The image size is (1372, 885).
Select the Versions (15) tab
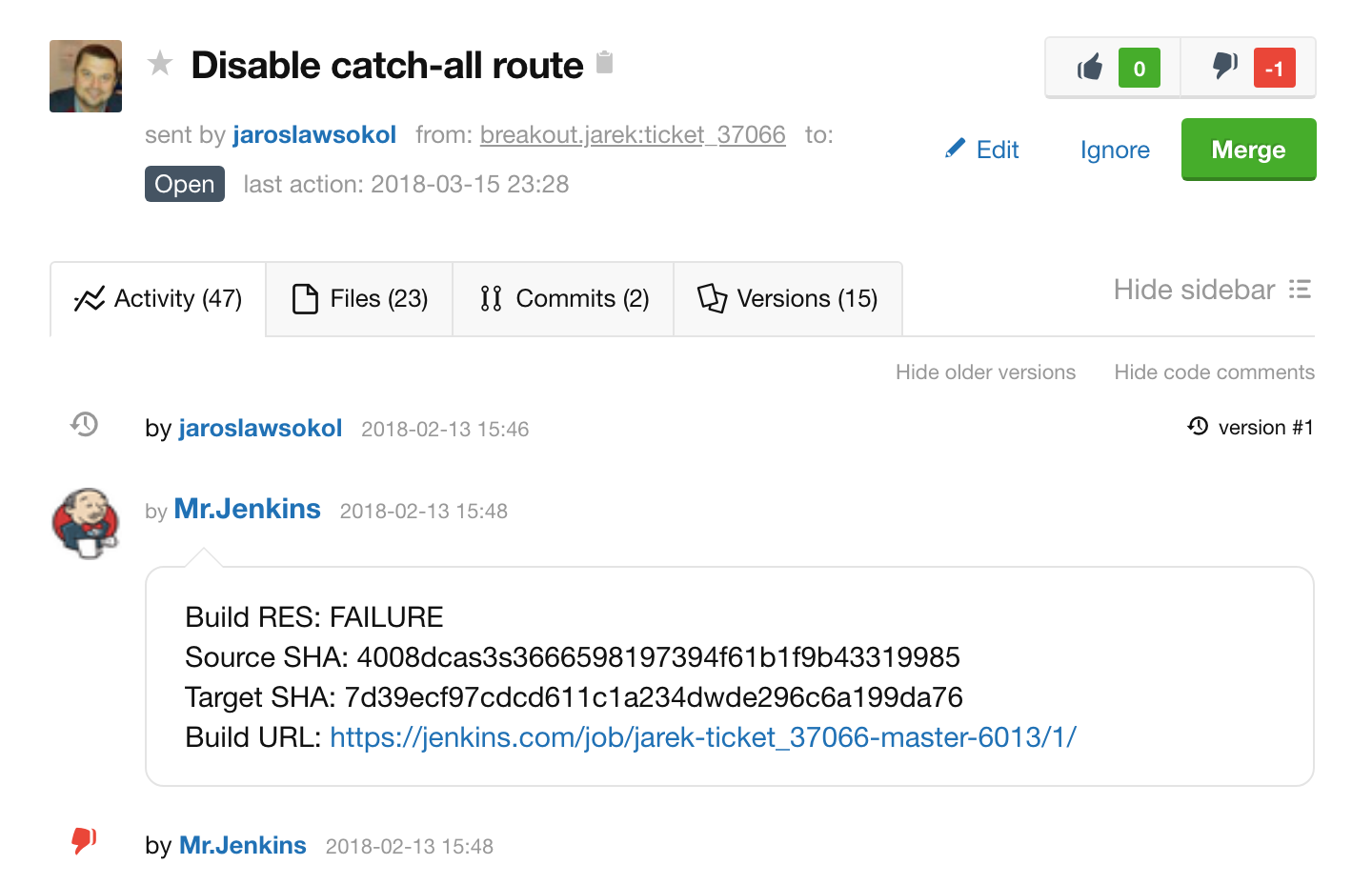click(788, 299)
